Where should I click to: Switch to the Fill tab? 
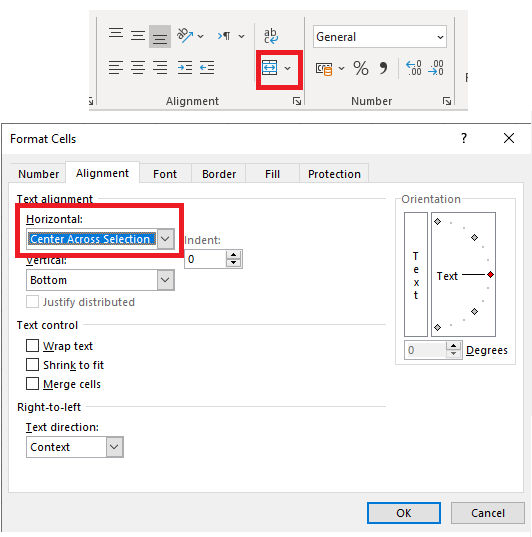(x=272, y=174)
